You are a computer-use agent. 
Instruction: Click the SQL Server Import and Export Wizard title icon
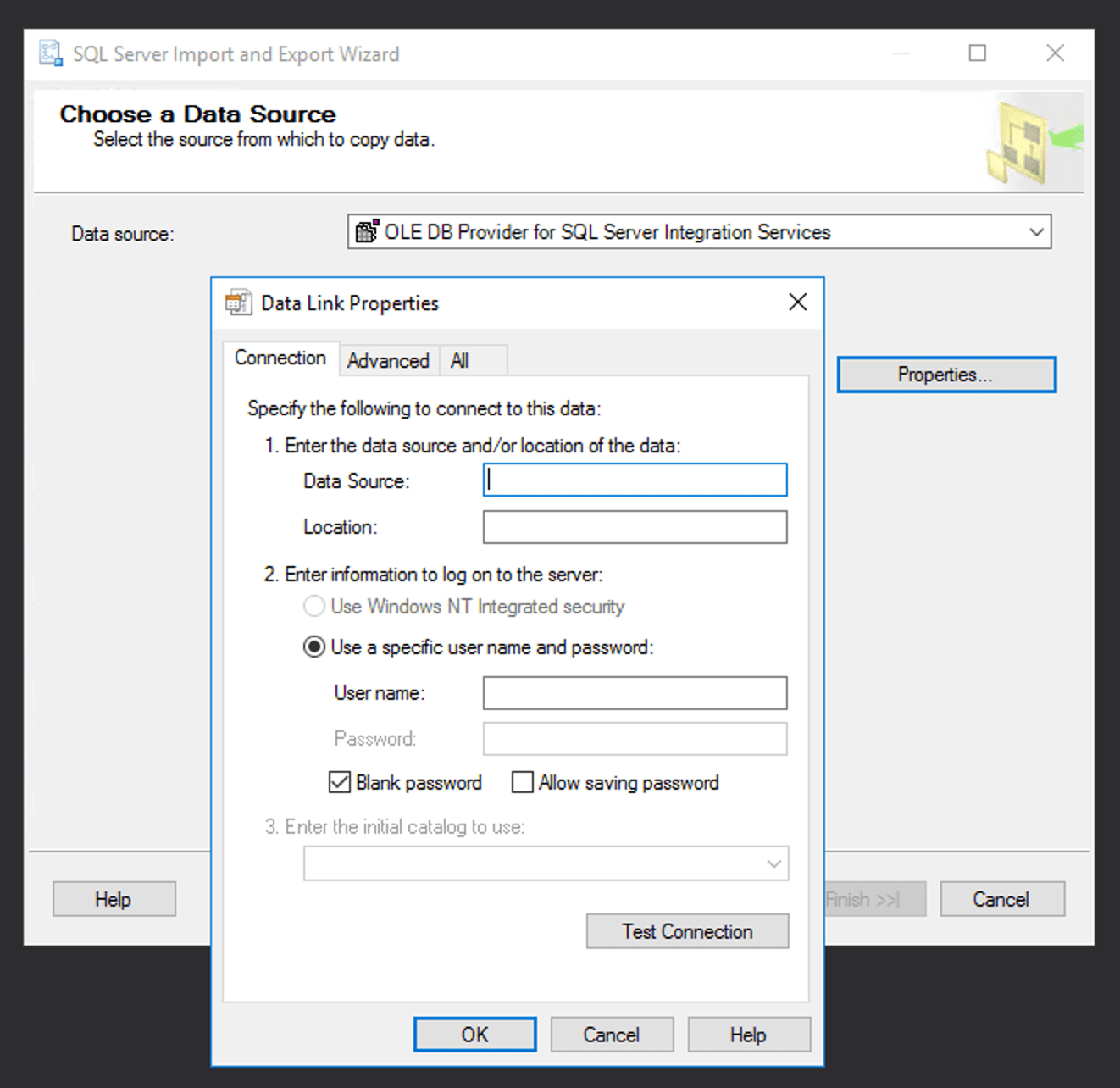[x=51, y=53]
